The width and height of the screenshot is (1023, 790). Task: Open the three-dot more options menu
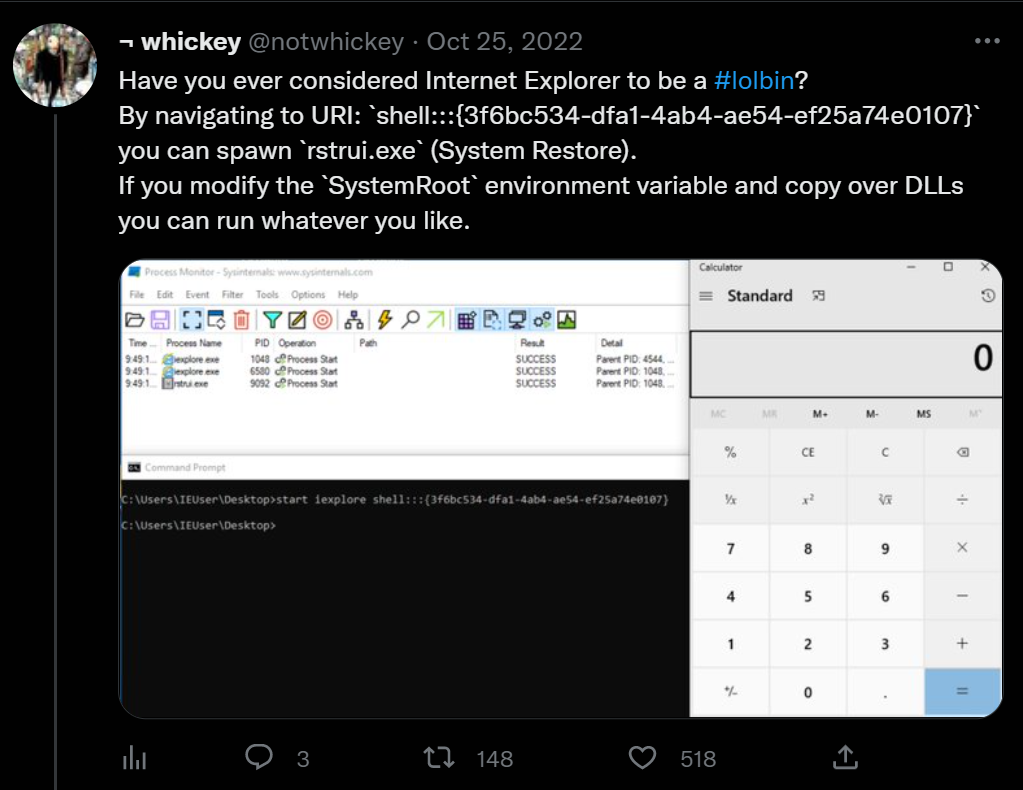986,42
